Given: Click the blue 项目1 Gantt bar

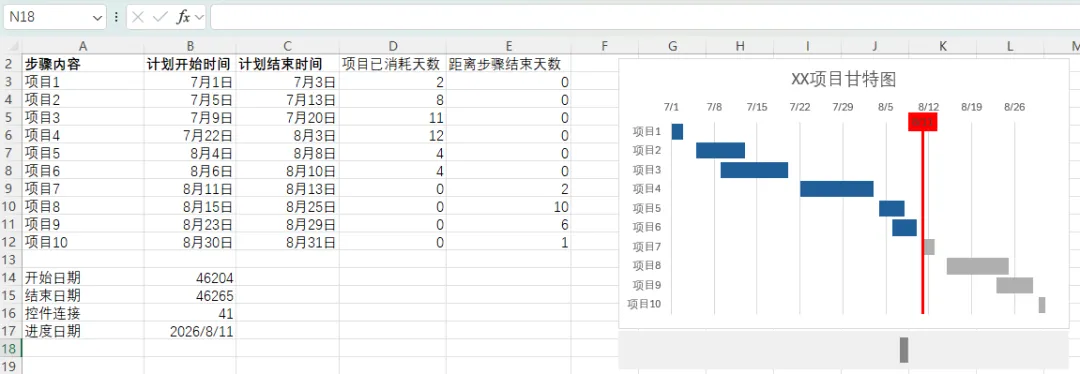Looking at the screenshot, I should 677,132.
